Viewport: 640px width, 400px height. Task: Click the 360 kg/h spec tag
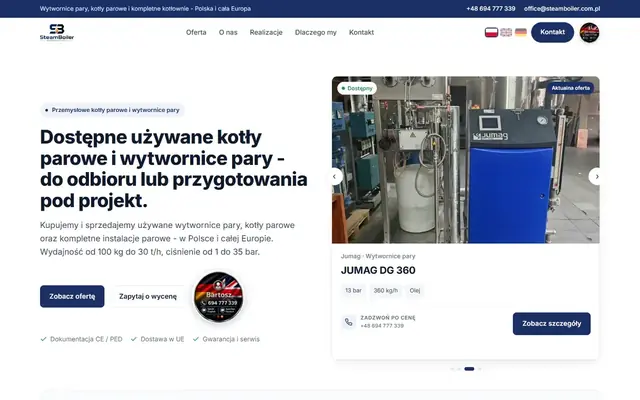click(385, 291)
